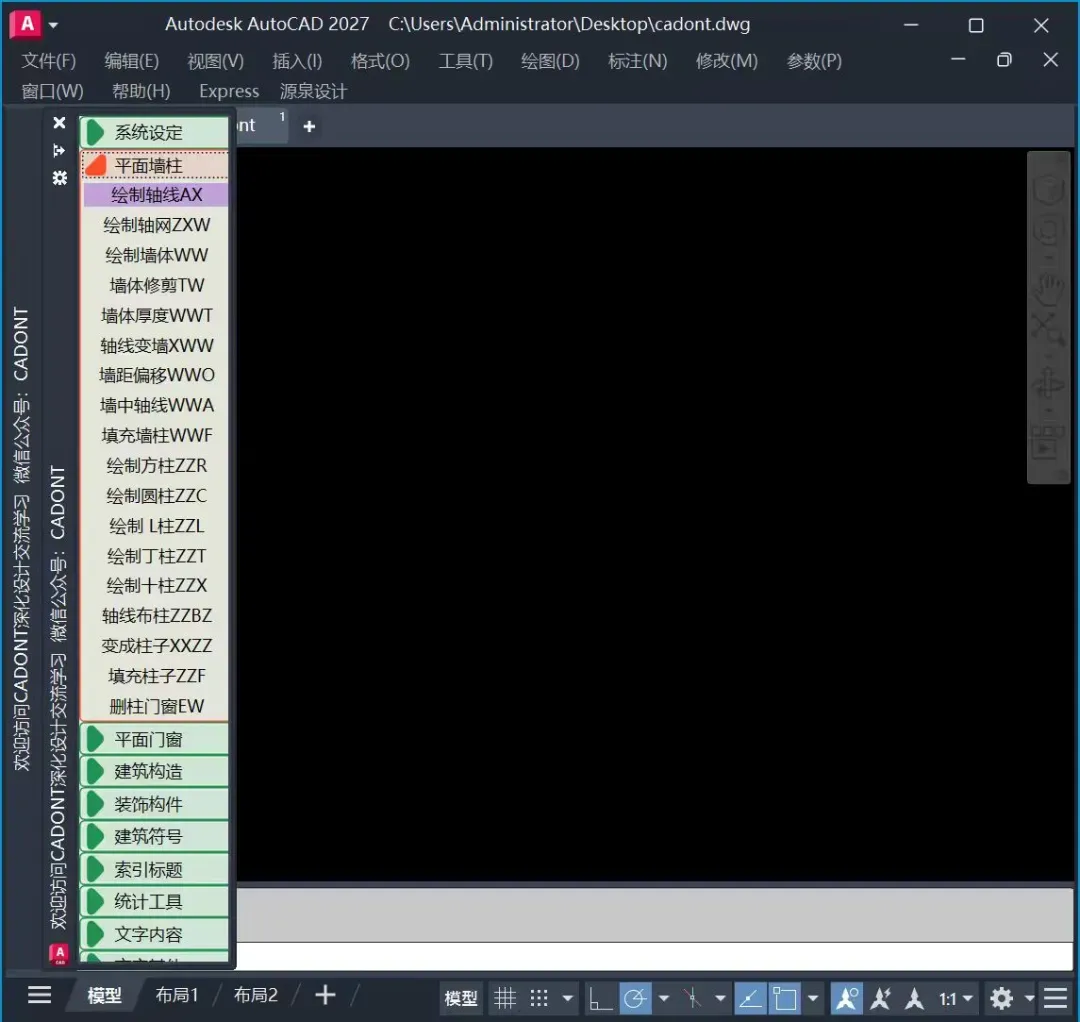Close the CADONT palette with X
This screenshot has width=1080, height=1022.
[59, 123]
